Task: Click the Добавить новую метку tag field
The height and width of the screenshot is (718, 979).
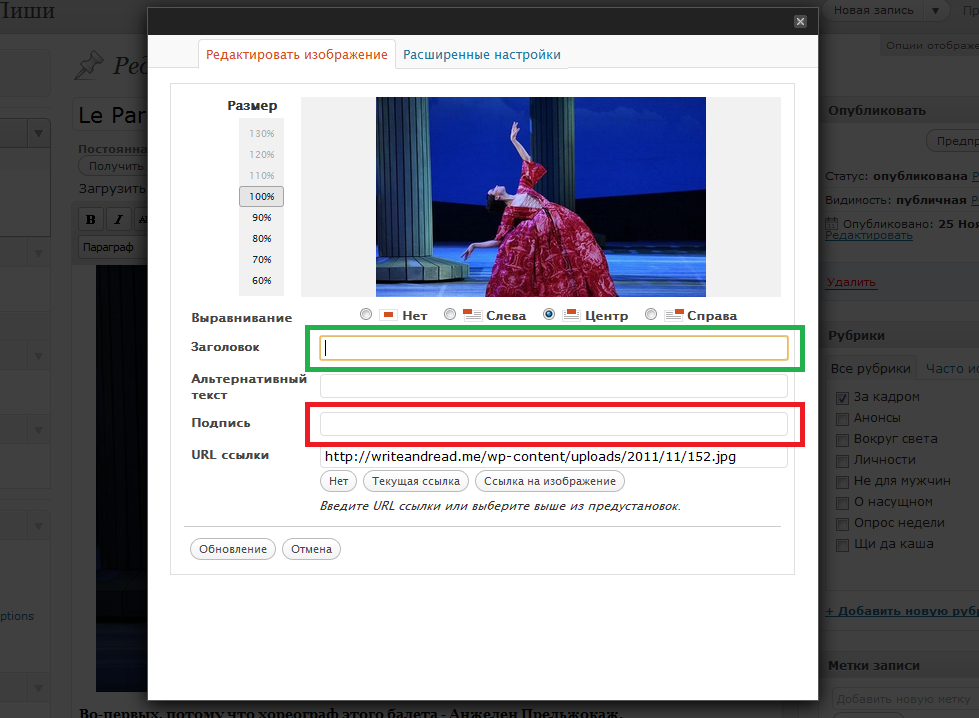Action: (x=905, y=699)
